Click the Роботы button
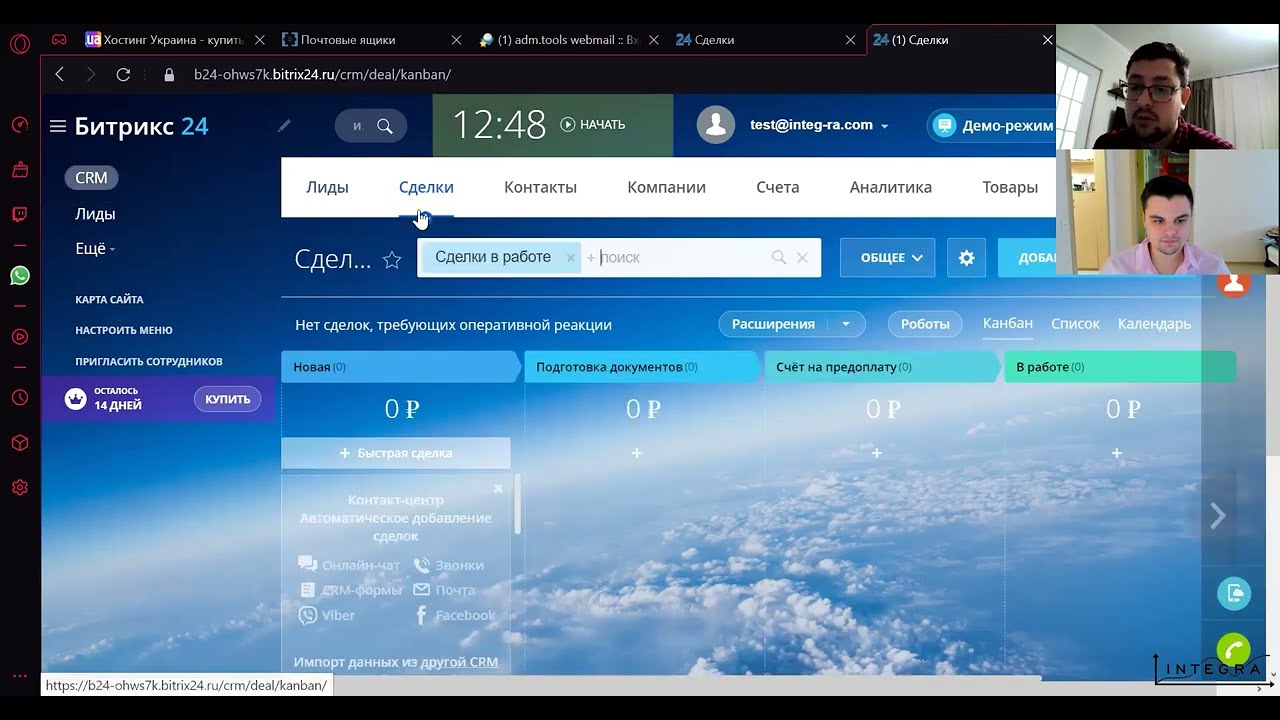The image size is (1280, 720). pos(924,324)
